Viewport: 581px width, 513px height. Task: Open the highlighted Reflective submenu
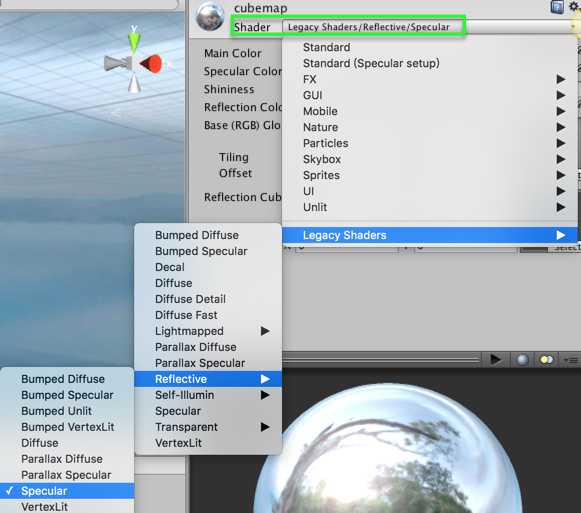coord(208,379)
